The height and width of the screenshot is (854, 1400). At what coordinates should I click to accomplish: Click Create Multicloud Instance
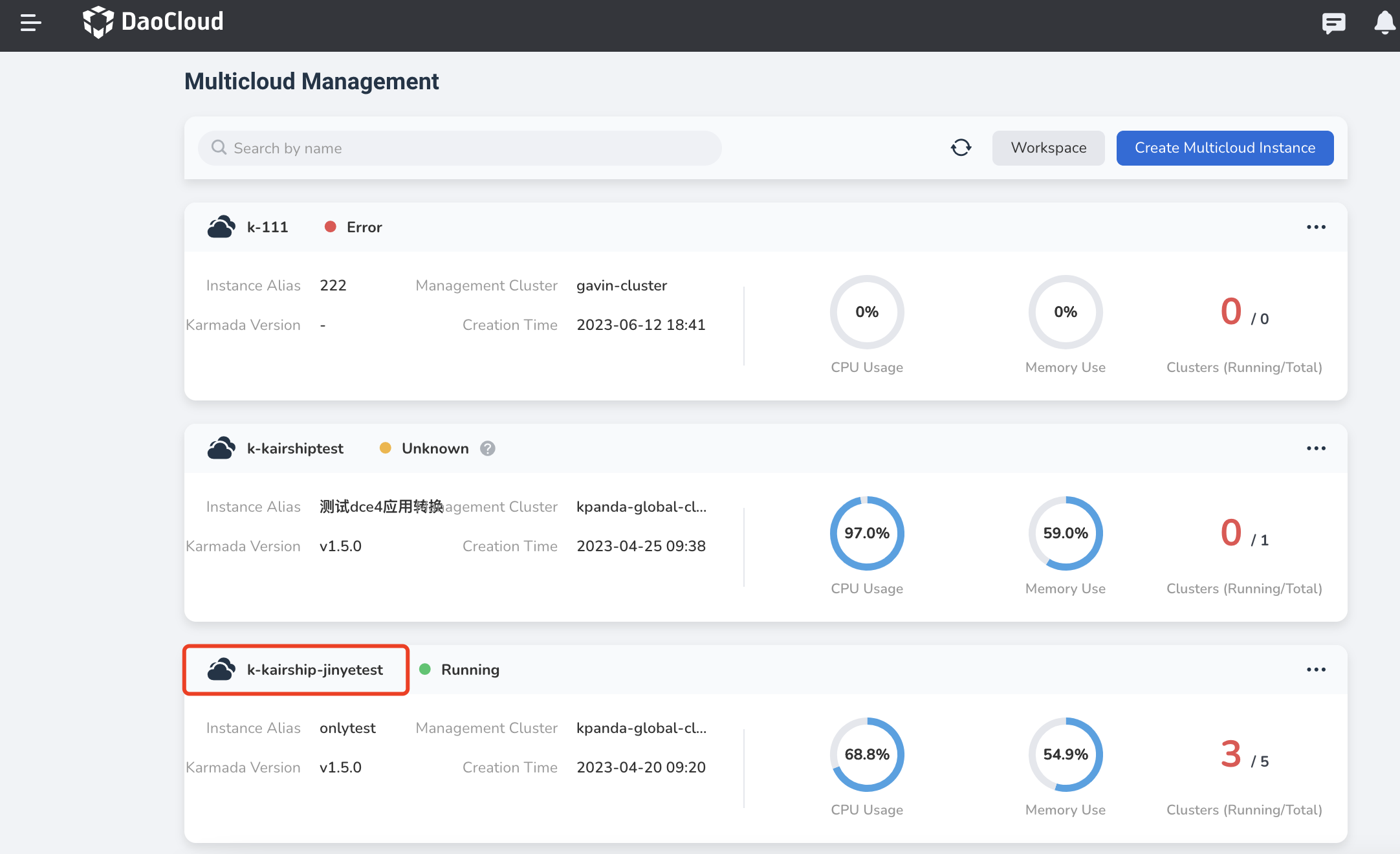(1225, 148)
